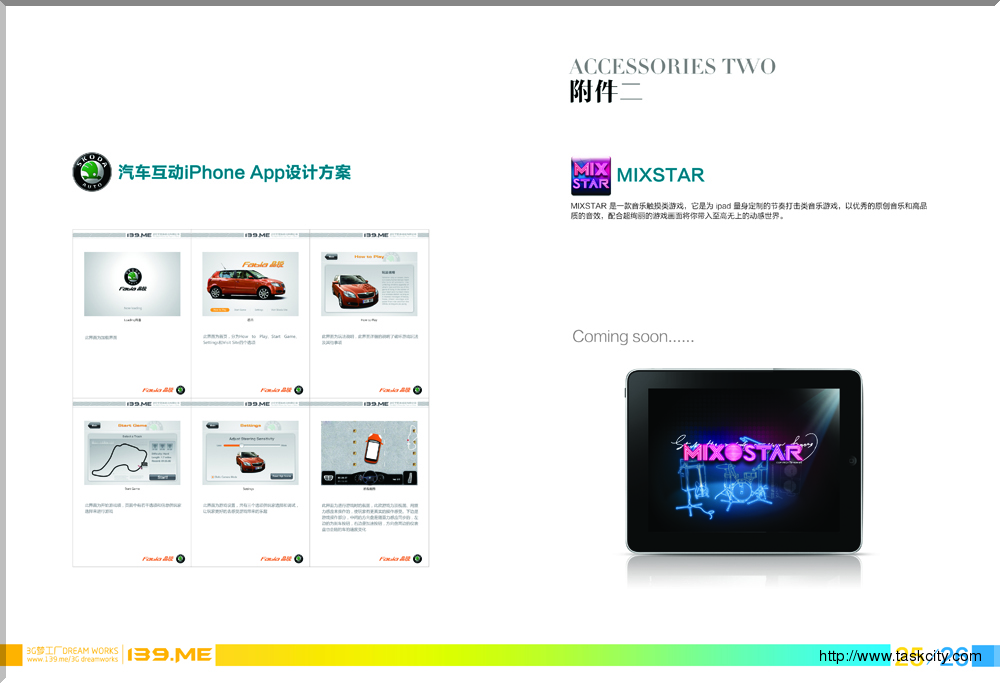Viewport: 1000px width, 683px height.
Task: Click Fabia logo under the gameplay card
Action: click(400, 559)
